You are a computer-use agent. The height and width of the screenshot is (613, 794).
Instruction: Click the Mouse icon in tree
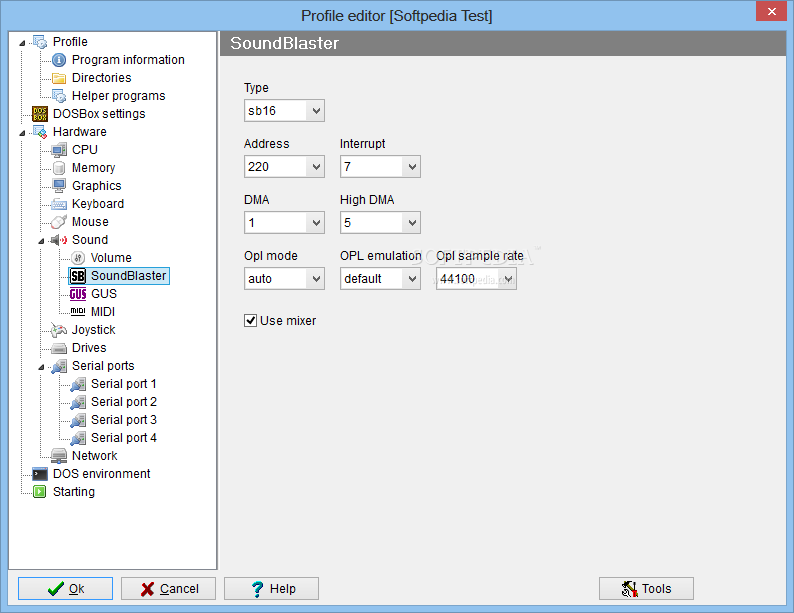(59, 222)
